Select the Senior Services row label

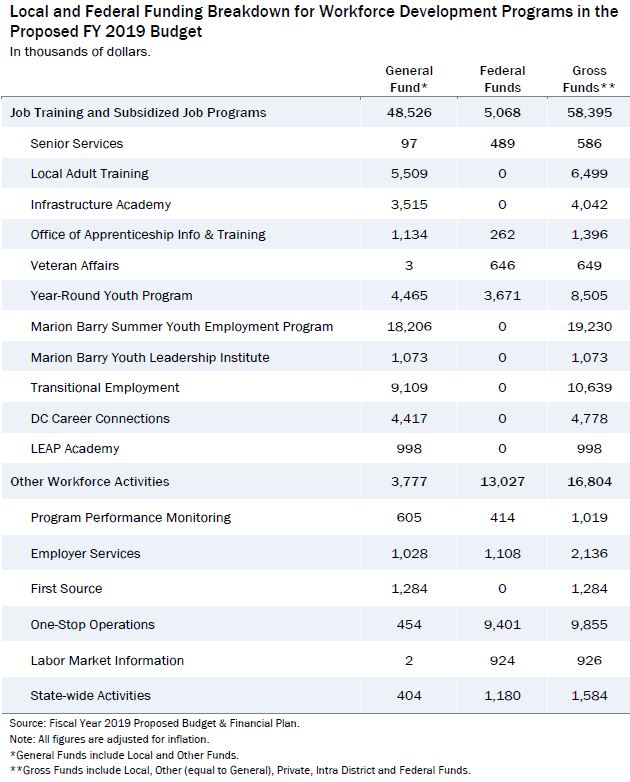pyautogui.click(x=76, y=144)
